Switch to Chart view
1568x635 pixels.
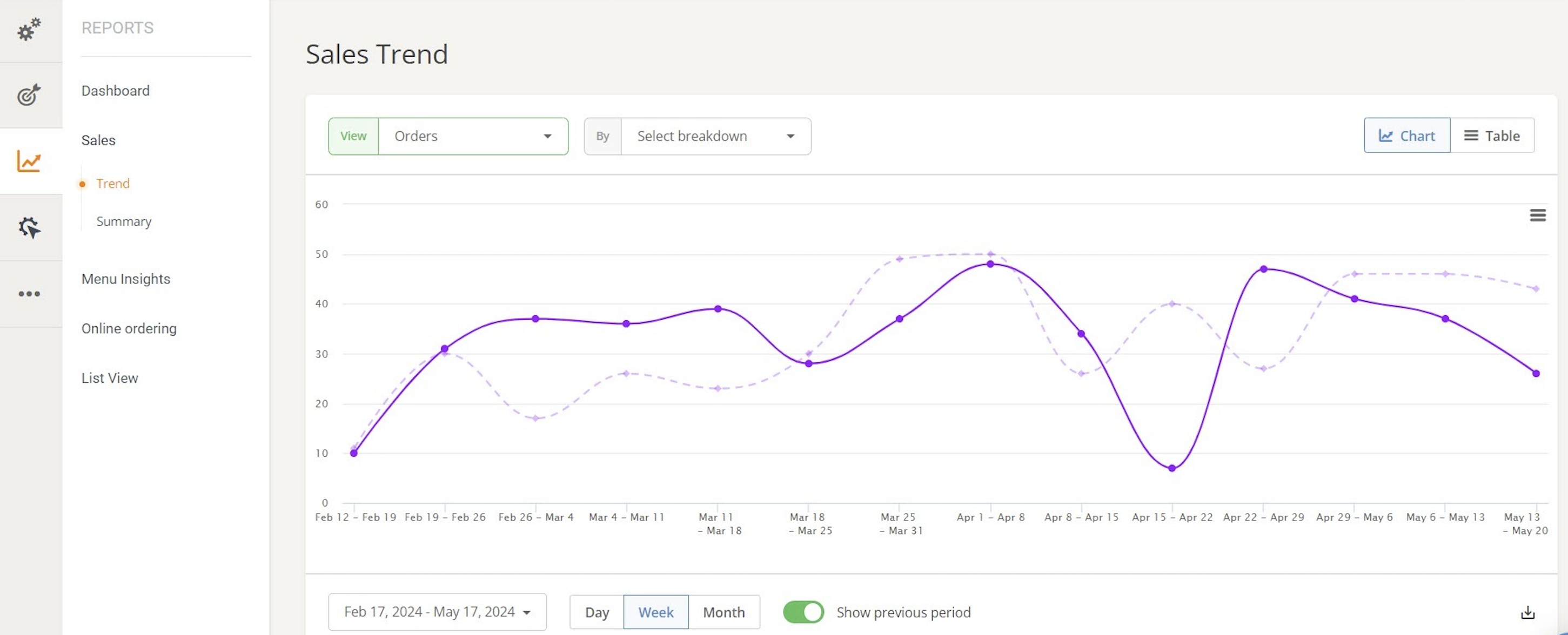(x=1406, y=135)
